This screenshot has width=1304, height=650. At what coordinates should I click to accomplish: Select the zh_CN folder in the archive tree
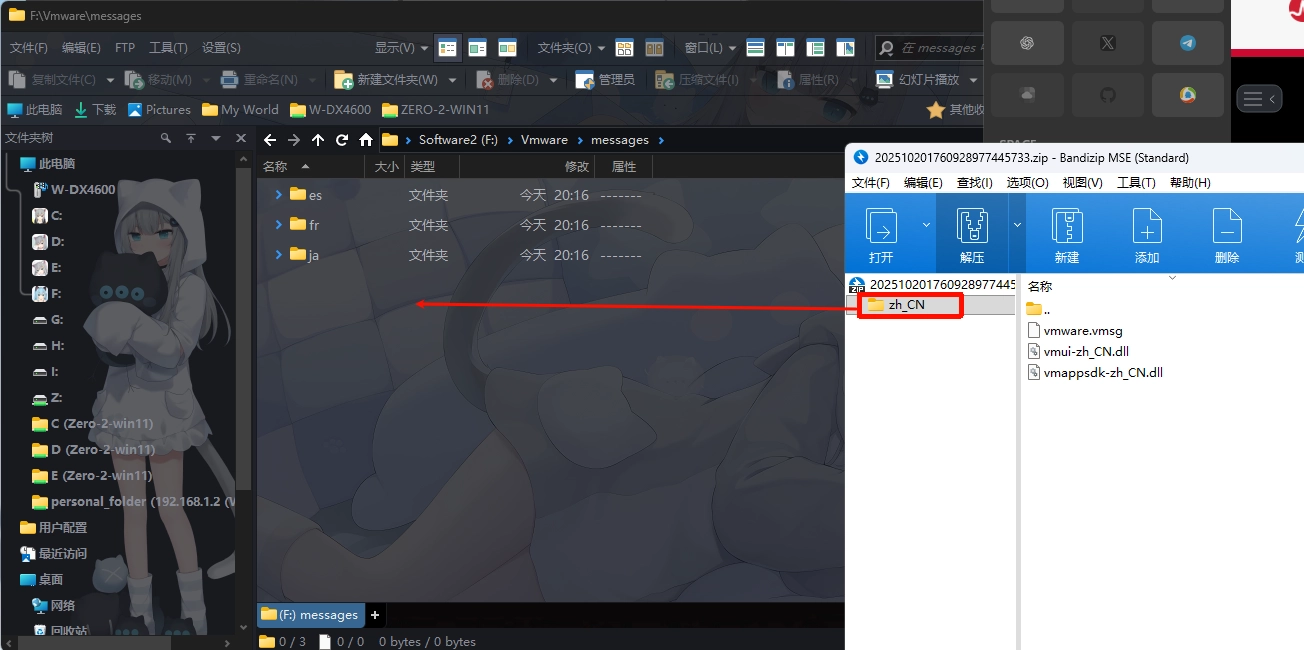906,305
